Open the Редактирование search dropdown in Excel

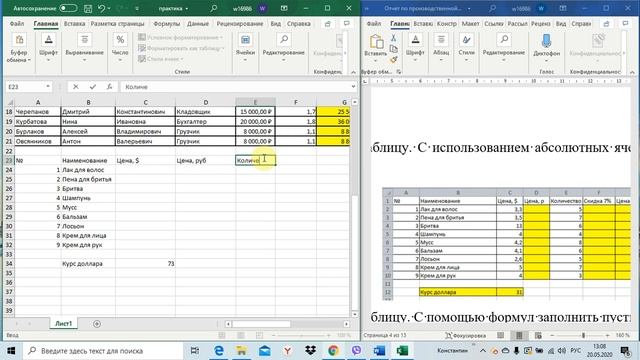point(283,49)
